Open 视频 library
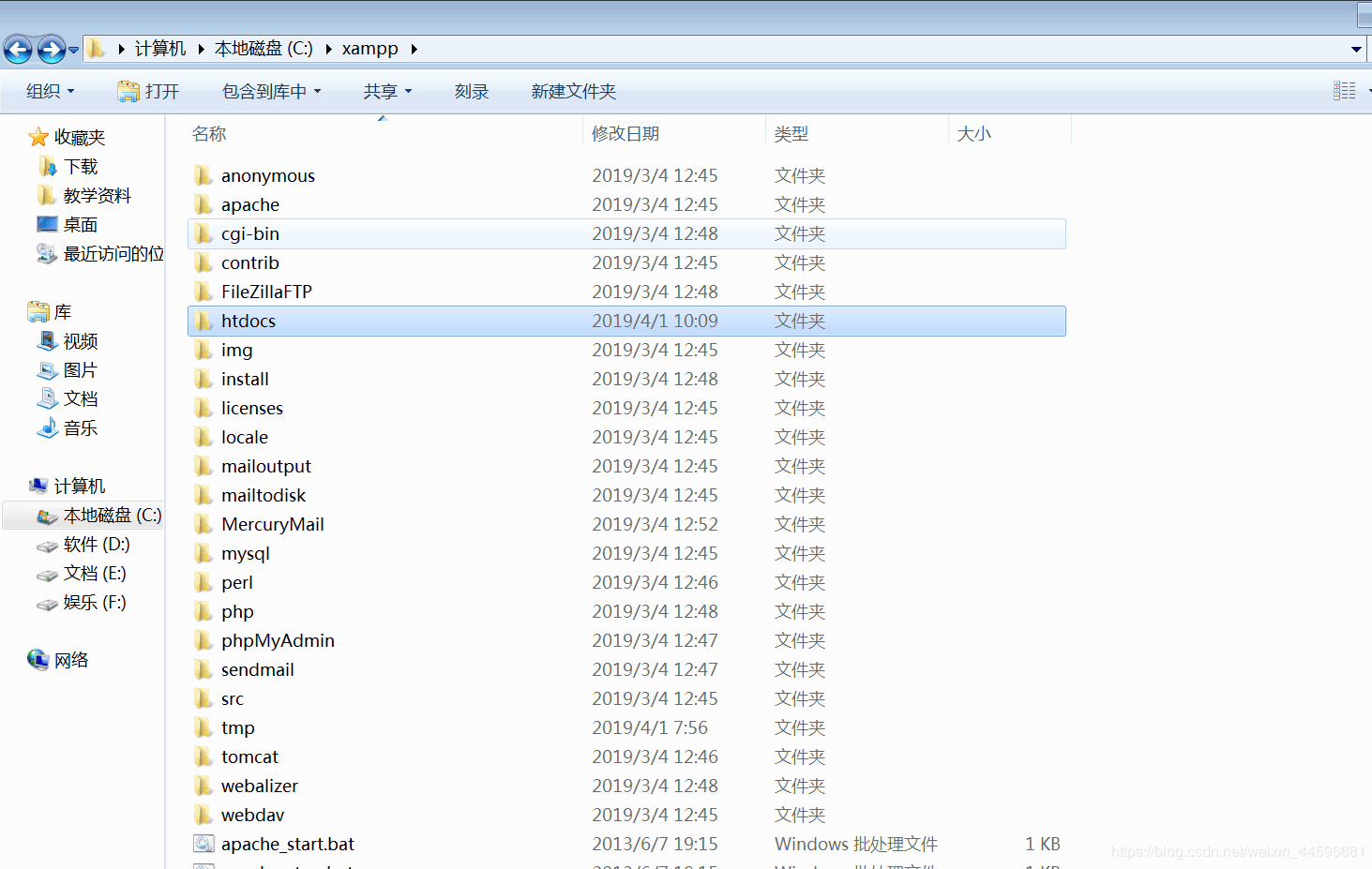Screen dimensions: 1372x869 click(x=68, y=340)
